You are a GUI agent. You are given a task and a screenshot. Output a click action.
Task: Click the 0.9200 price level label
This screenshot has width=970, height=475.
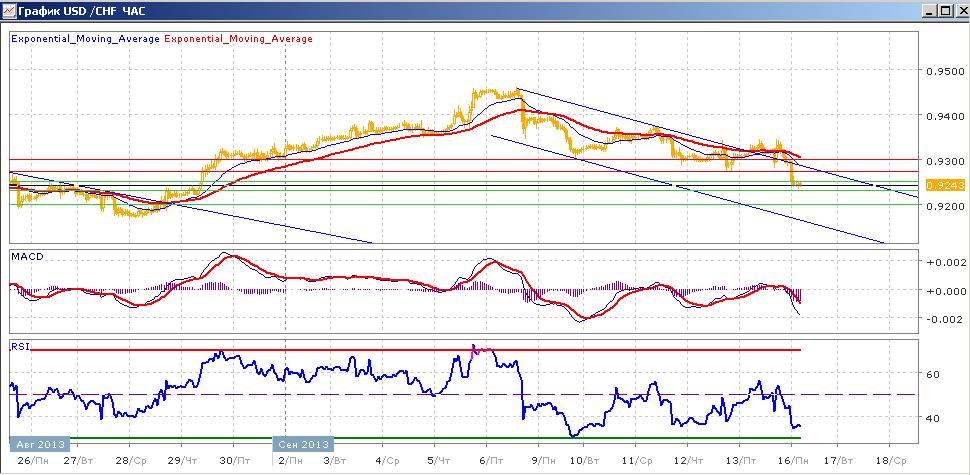(945, 205)
